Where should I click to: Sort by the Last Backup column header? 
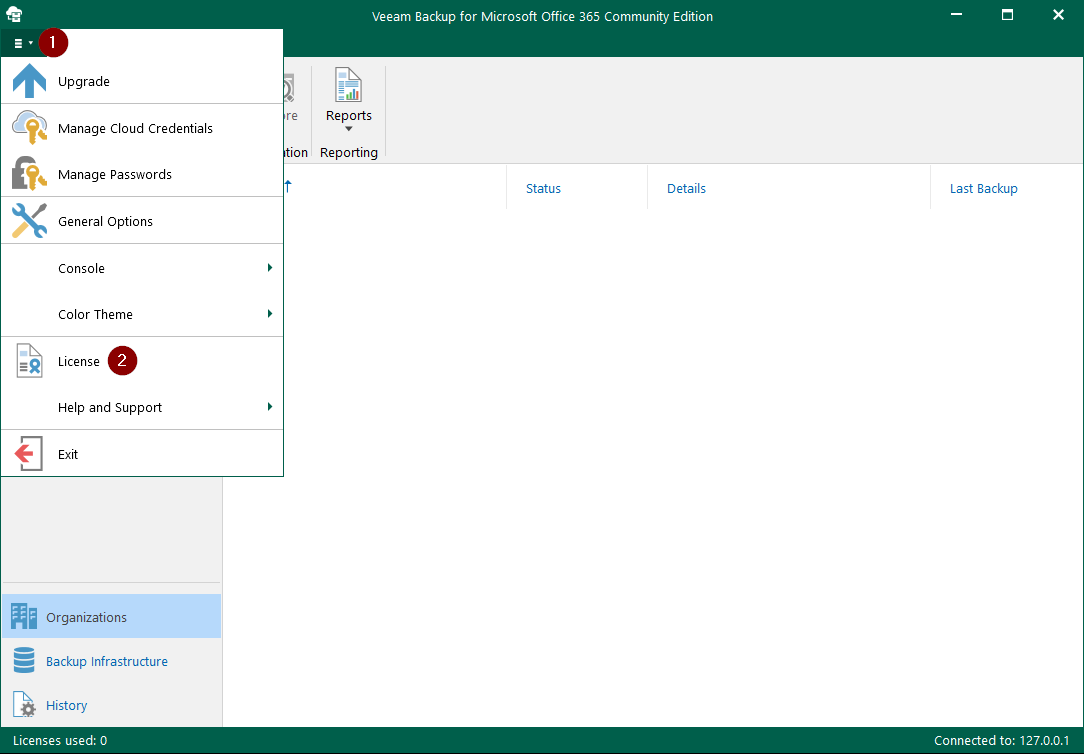coord(983,189)
